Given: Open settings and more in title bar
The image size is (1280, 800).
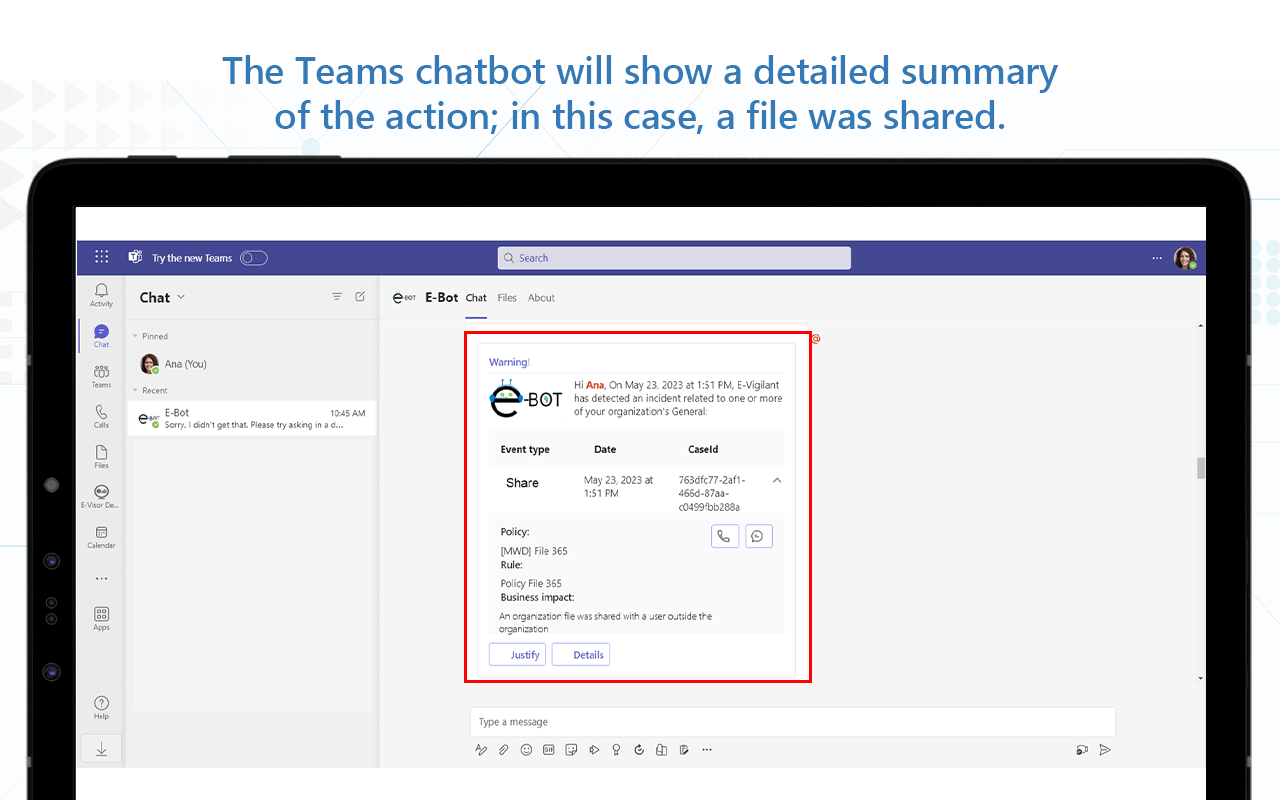Looking at the screenshot, I should [1158, 257].
